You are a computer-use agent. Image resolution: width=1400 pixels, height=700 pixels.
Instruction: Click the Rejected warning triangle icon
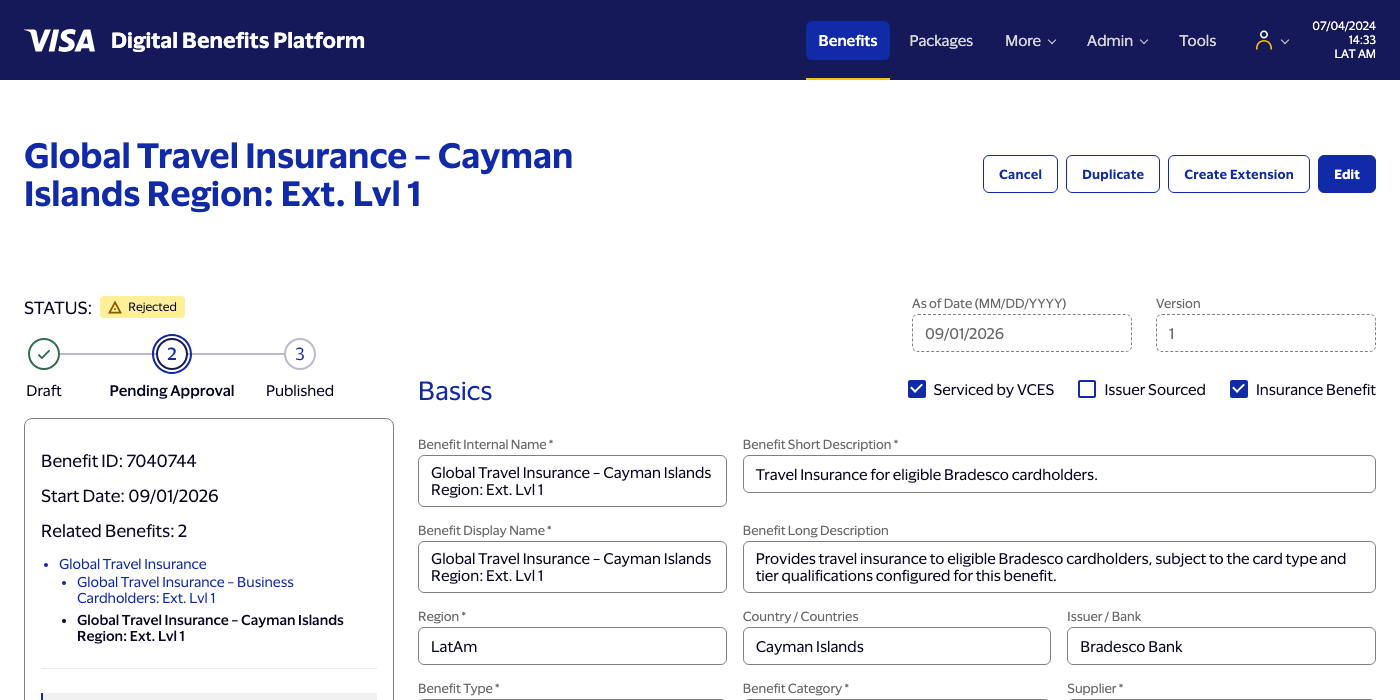[115, 307]
